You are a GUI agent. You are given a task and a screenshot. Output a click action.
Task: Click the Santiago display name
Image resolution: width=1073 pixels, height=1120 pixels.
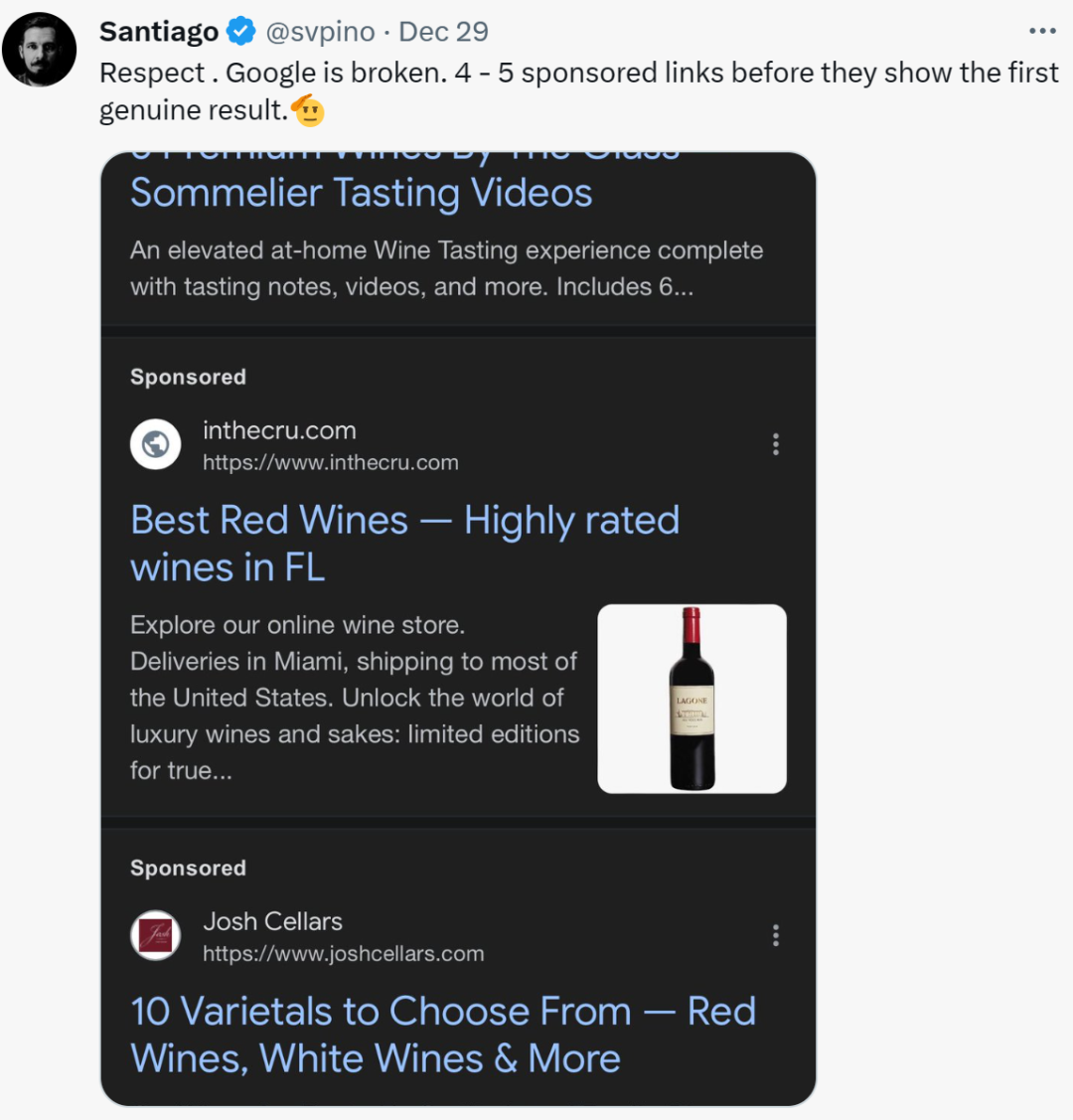pyautogui.click(x=159, y=32)
